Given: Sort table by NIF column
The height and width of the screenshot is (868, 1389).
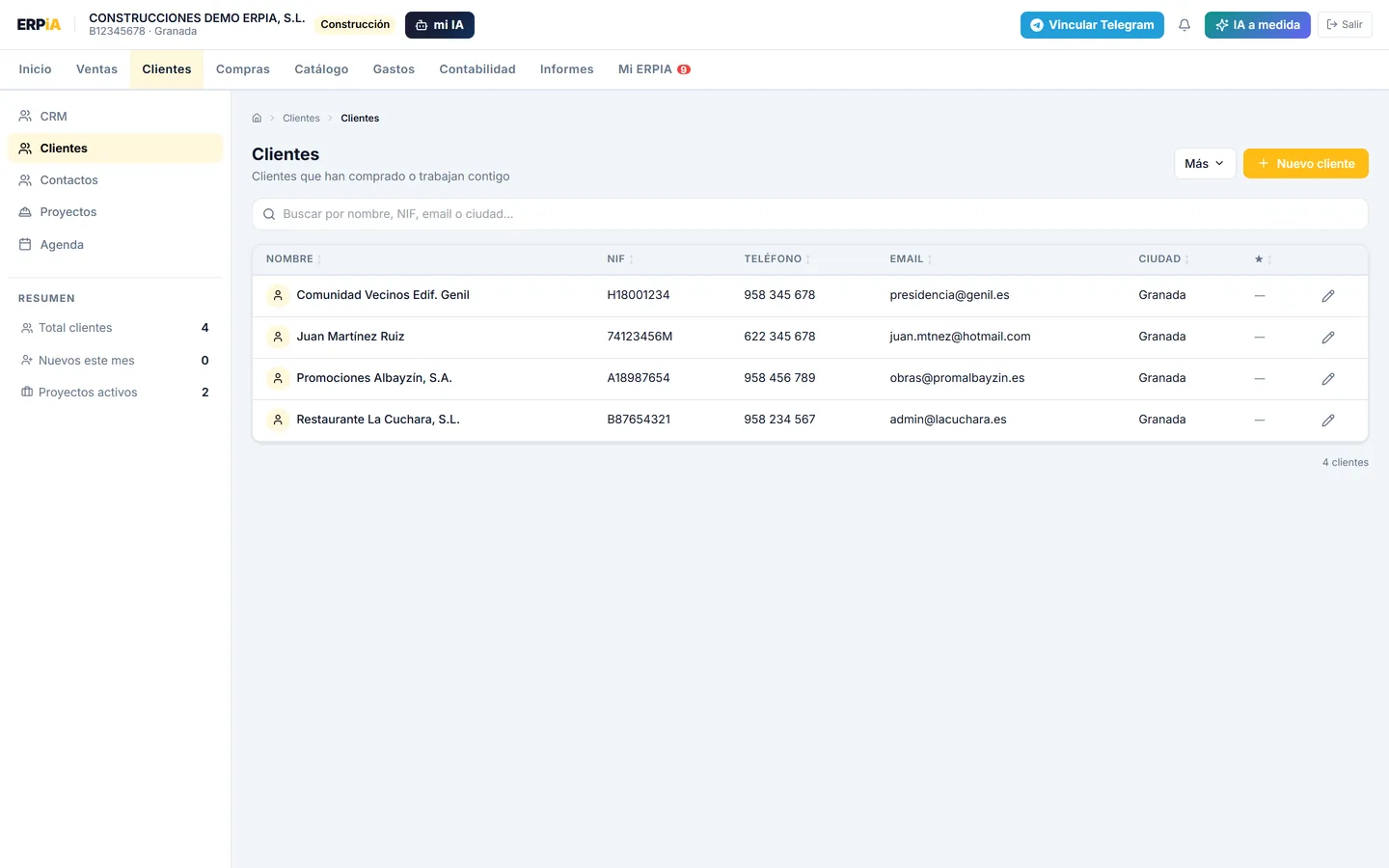Looking at the screenshot, I should click(619, 259).
